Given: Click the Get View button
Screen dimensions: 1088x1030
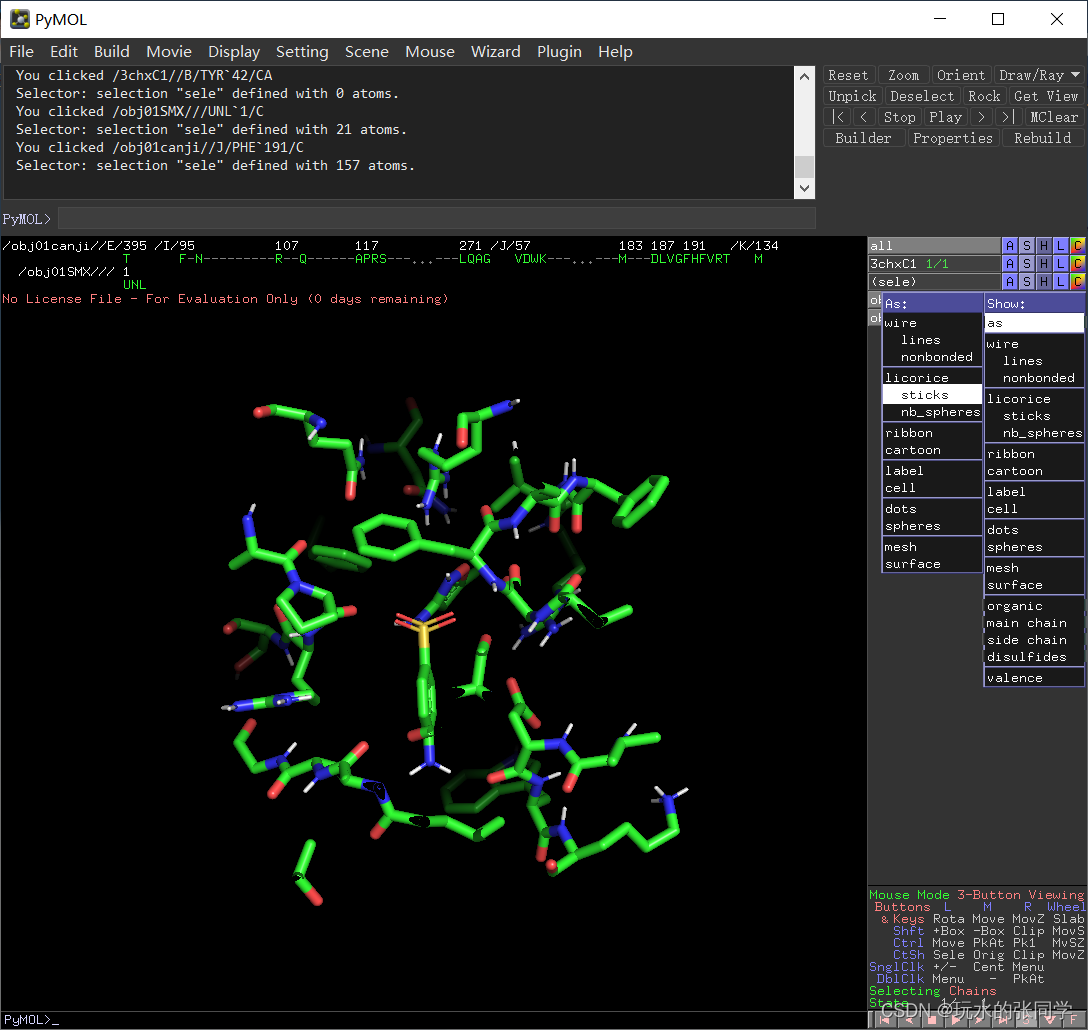Looking at the screenshot, I should tap(1046, 96).
